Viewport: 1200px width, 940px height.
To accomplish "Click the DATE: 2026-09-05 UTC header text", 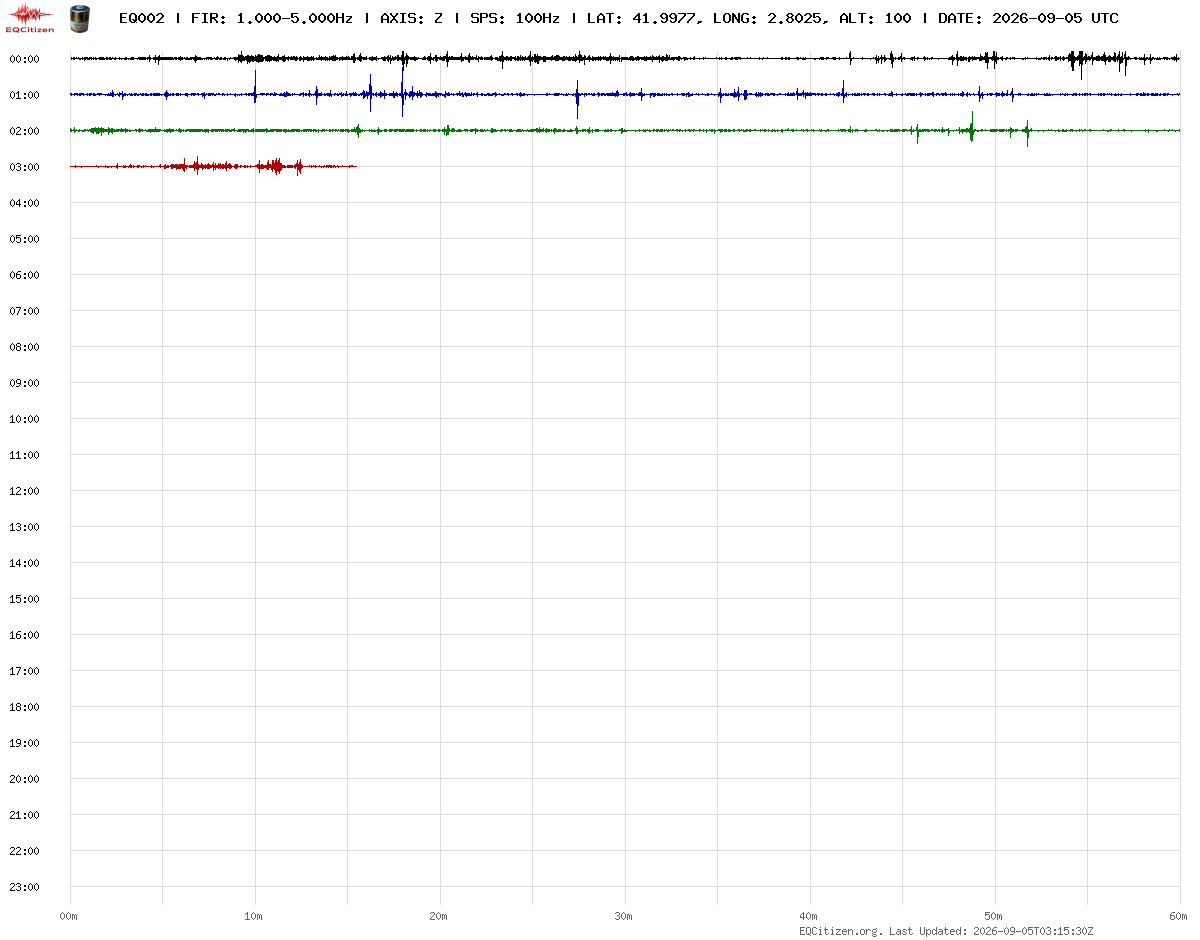I will 1028,18.
